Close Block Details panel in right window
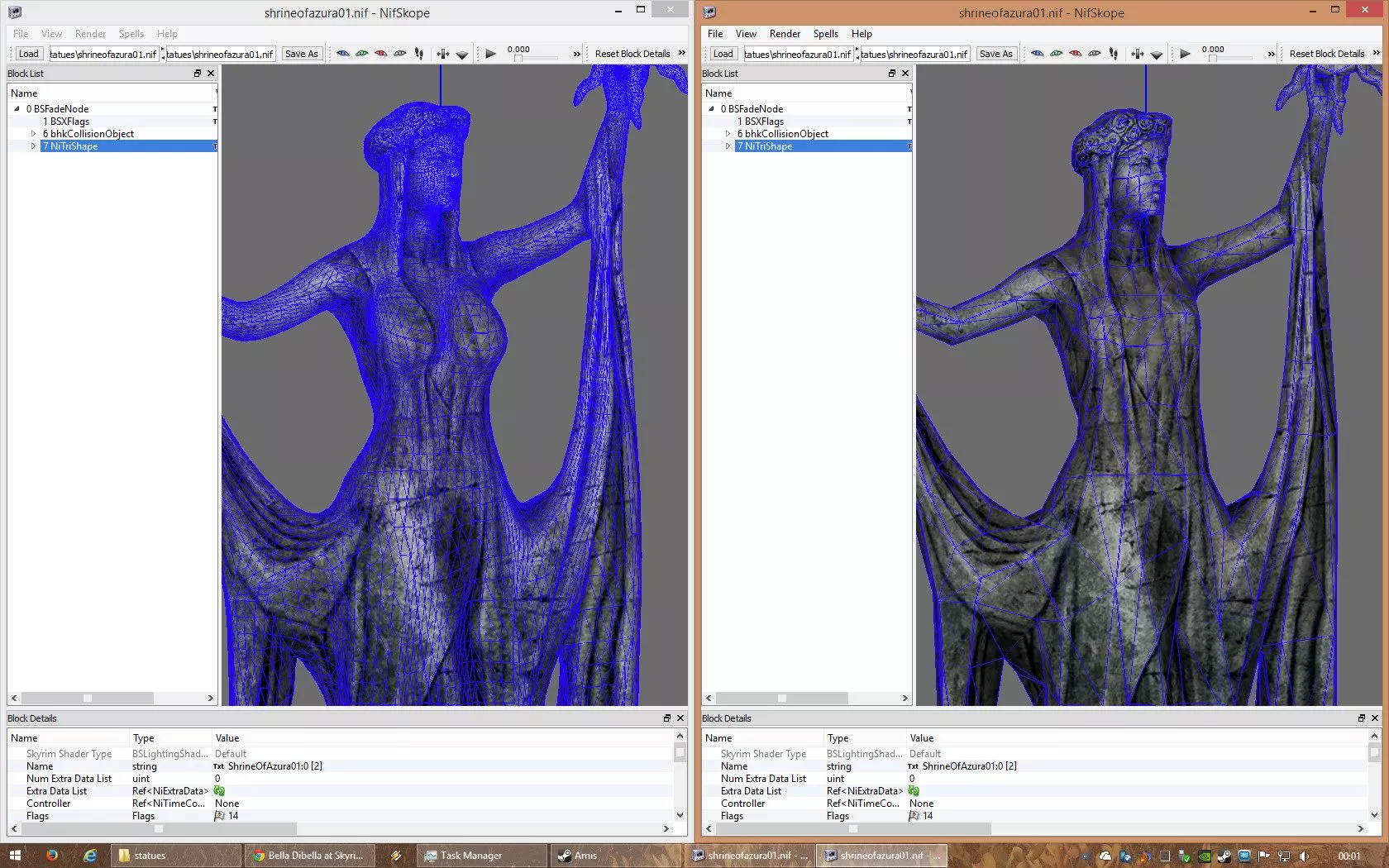 1375,718
